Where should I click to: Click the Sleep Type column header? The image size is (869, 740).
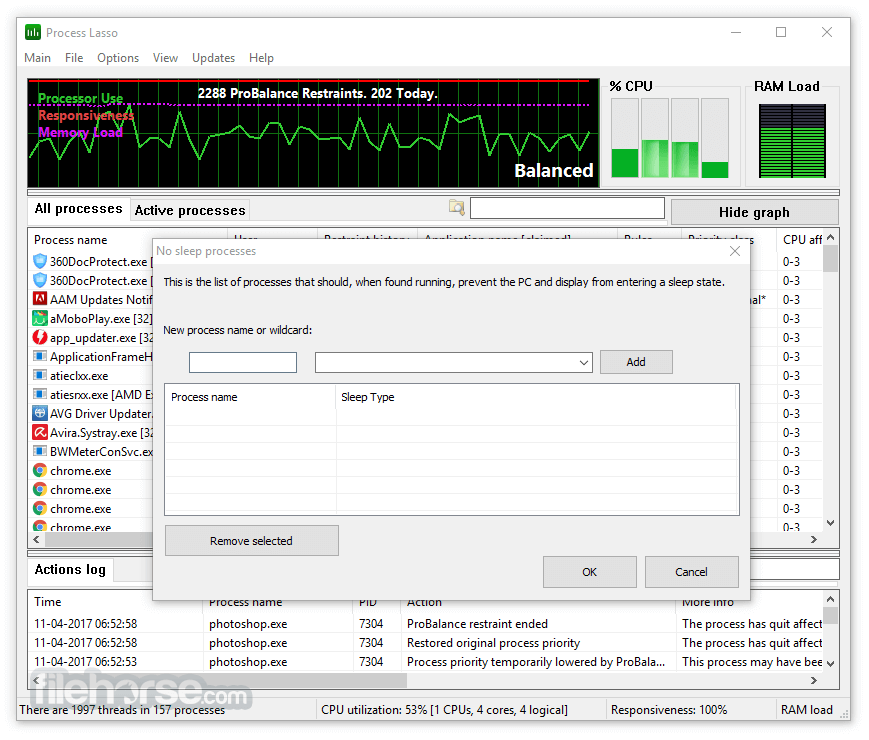(x=536, y=397)
